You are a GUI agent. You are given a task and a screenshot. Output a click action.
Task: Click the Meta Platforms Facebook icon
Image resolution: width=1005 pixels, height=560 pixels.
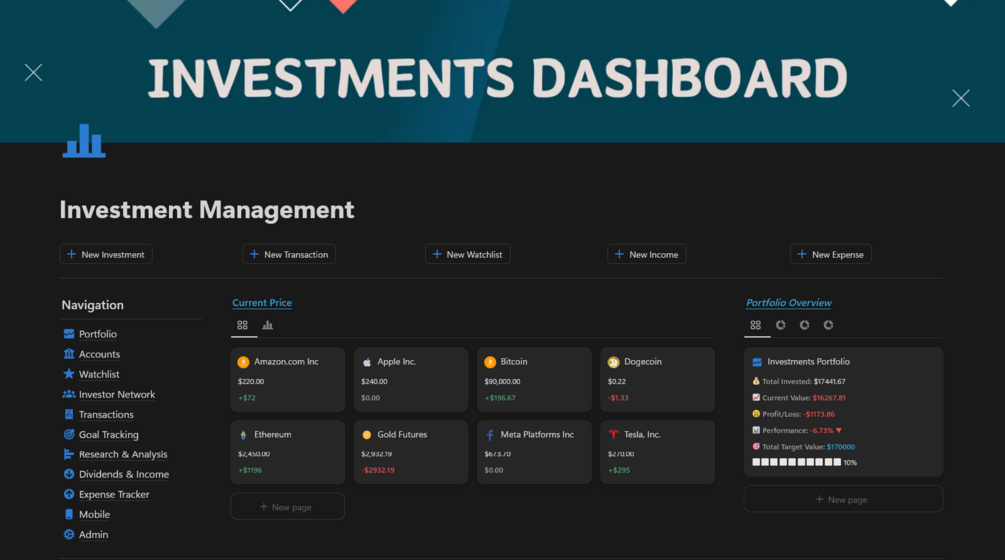[x=490, y=435]
